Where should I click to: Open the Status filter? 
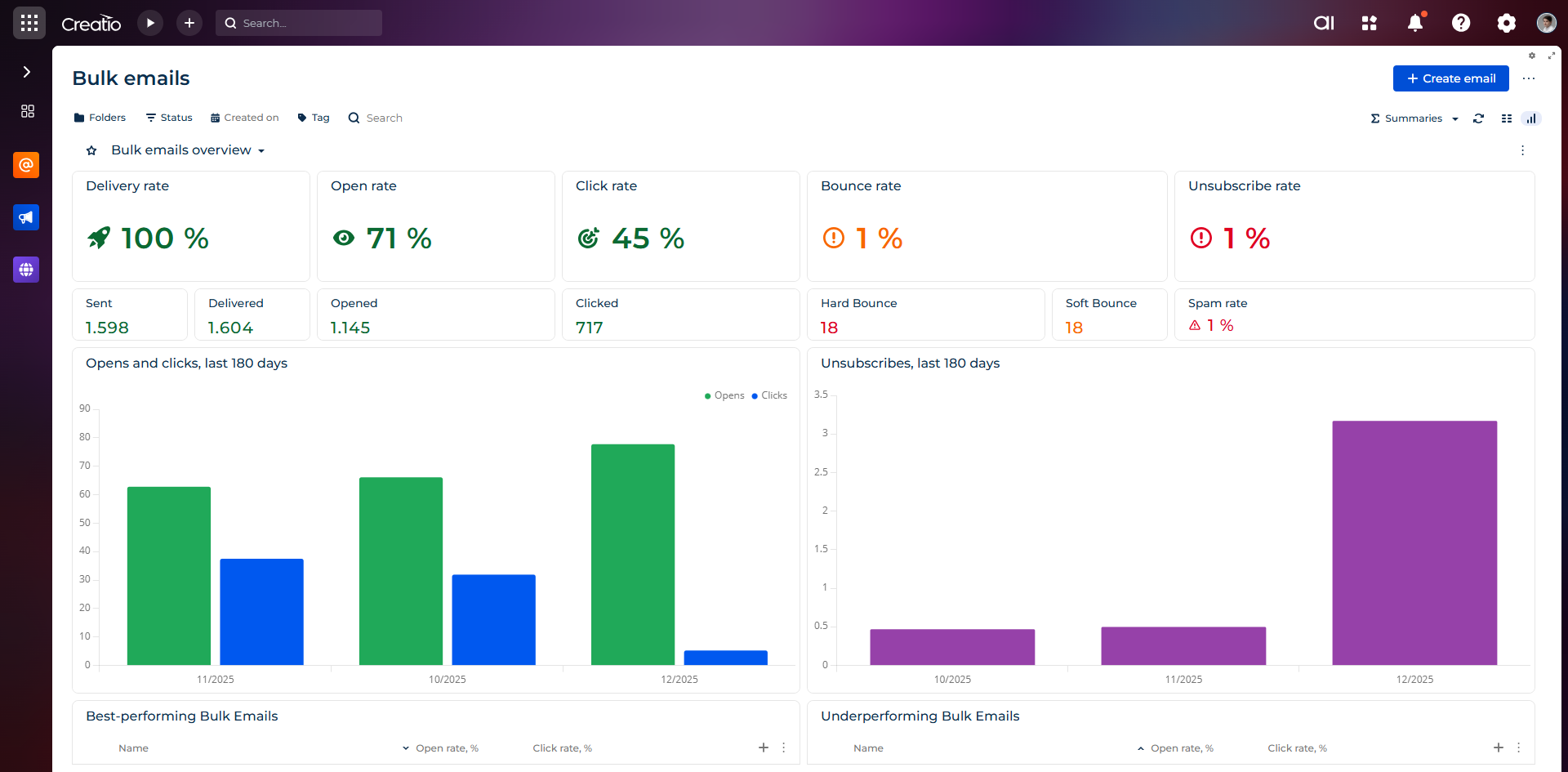tap(169, 118)
